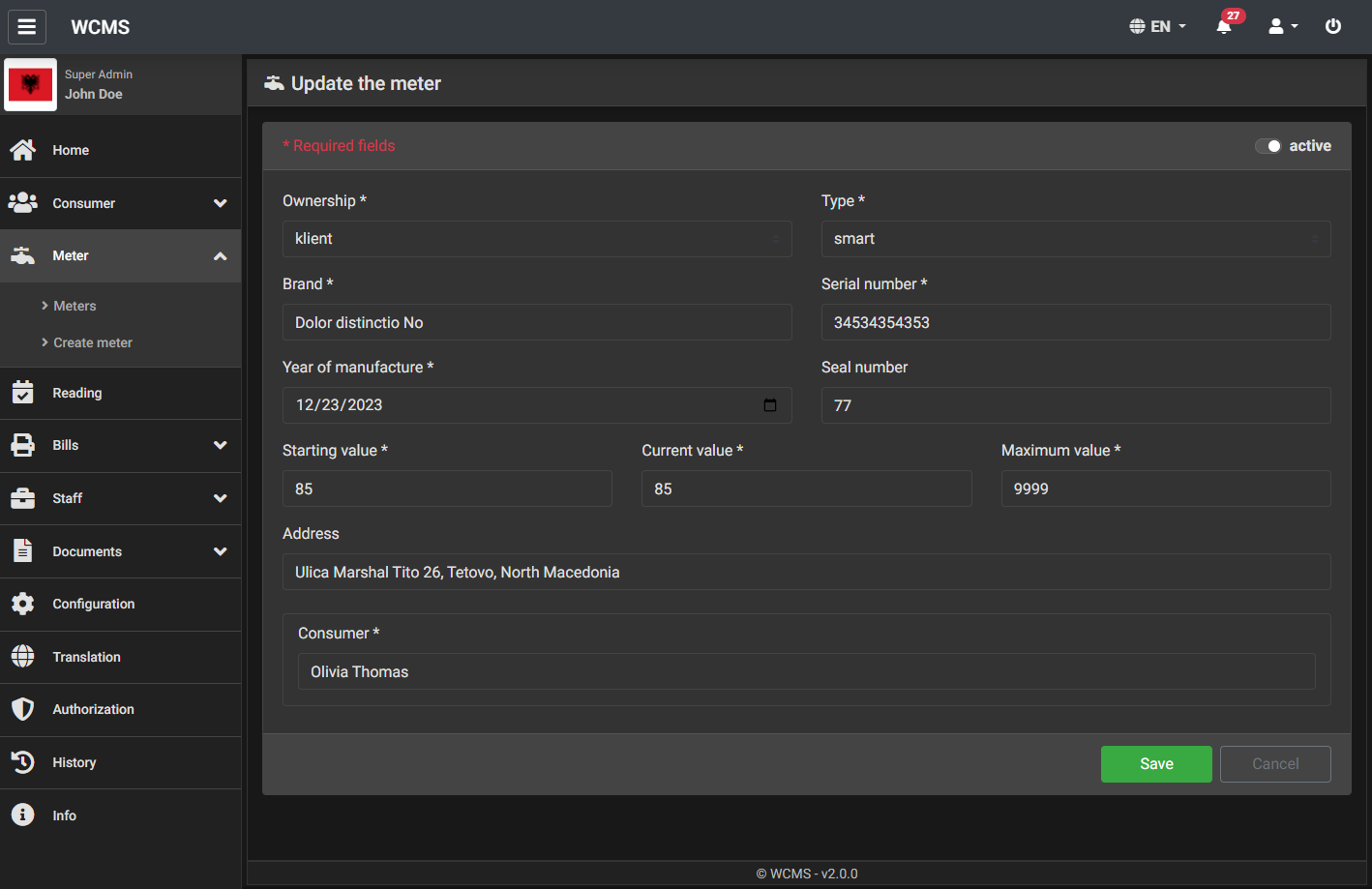This screenshot has height=889, width=1372.
Task: Click the Staff briefcase icon
Action: click(23, 498)
